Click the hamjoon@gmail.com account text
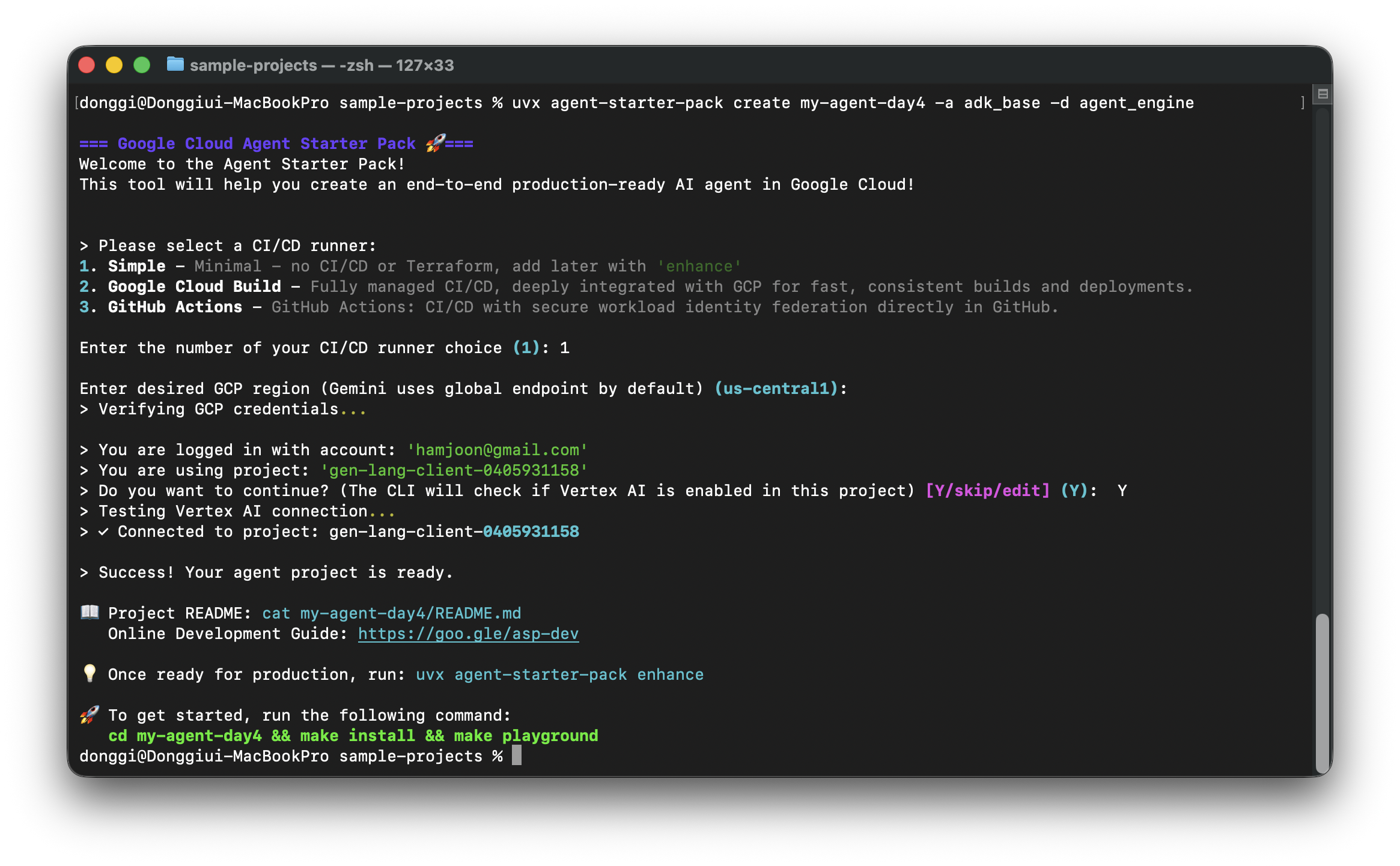Viewport: 1400px width, 866px height. tap(497, 450)
